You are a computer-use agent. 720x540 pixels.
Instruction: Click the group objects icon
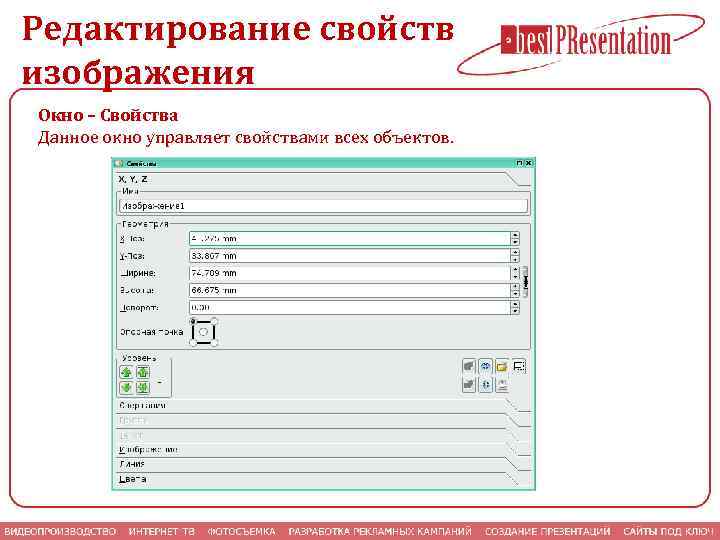pos(468,366)
